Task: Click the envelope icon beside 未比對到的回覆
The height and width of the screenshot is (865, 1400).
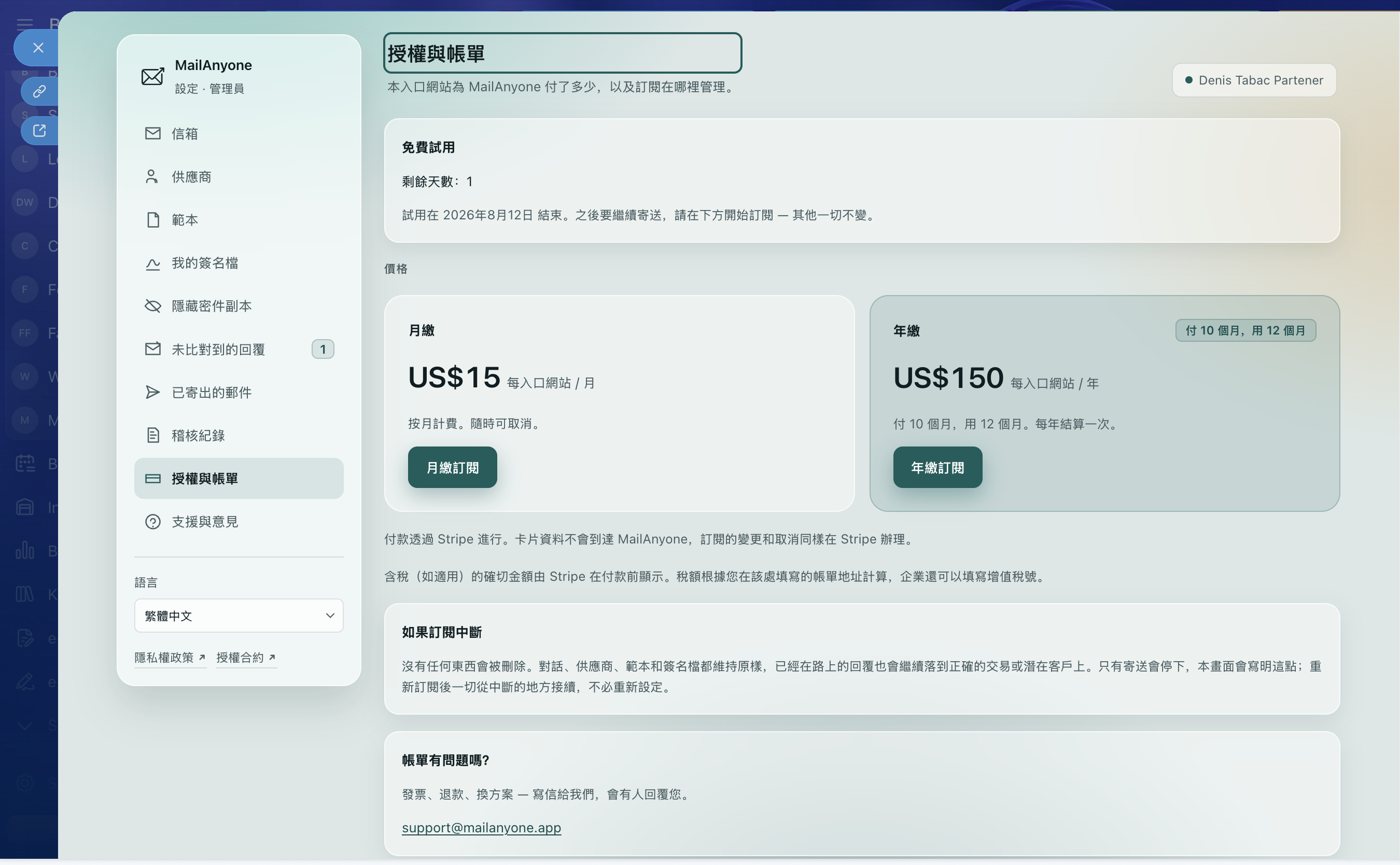Action: click(x=152, y=349)
